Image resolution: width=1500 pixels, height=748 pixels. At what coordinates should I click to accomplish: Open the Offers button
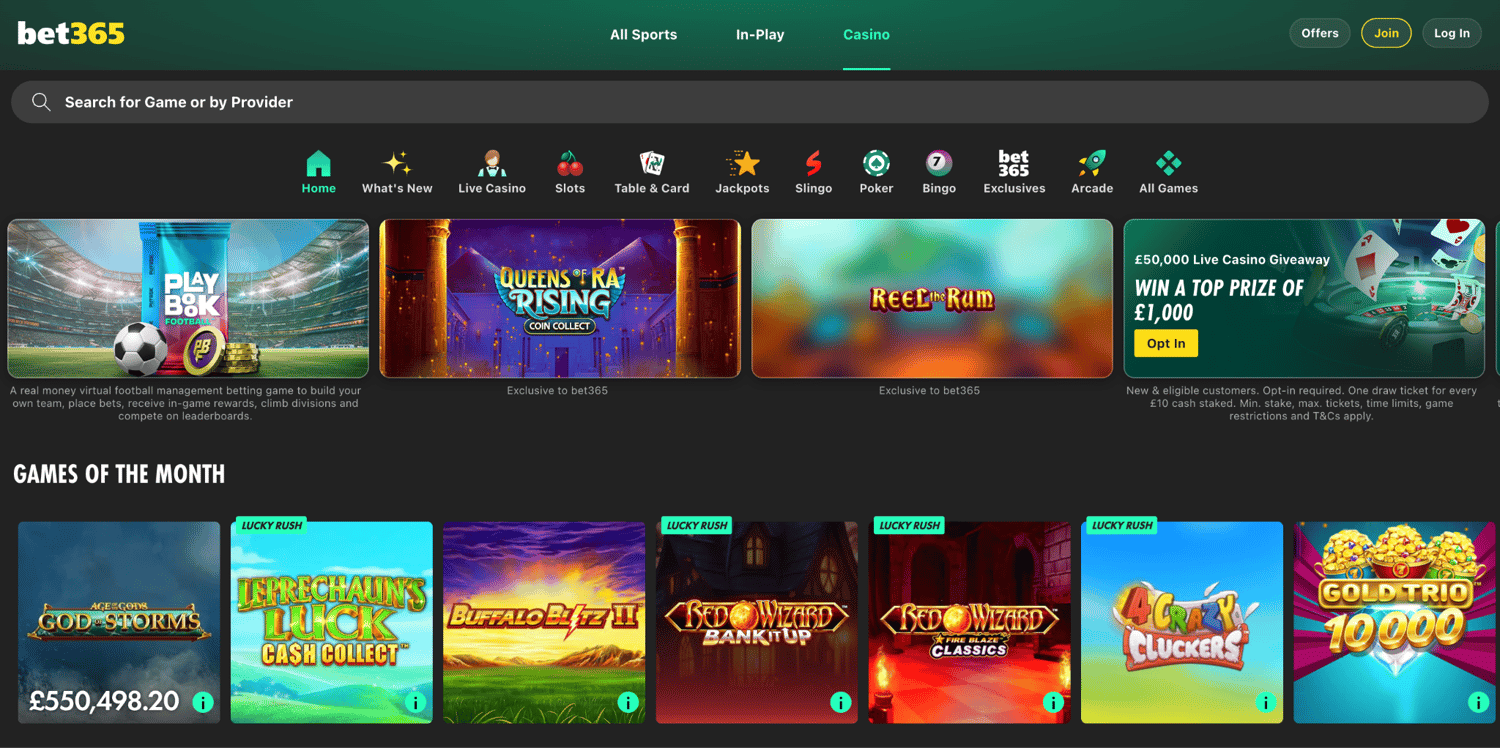(1320, 33)
